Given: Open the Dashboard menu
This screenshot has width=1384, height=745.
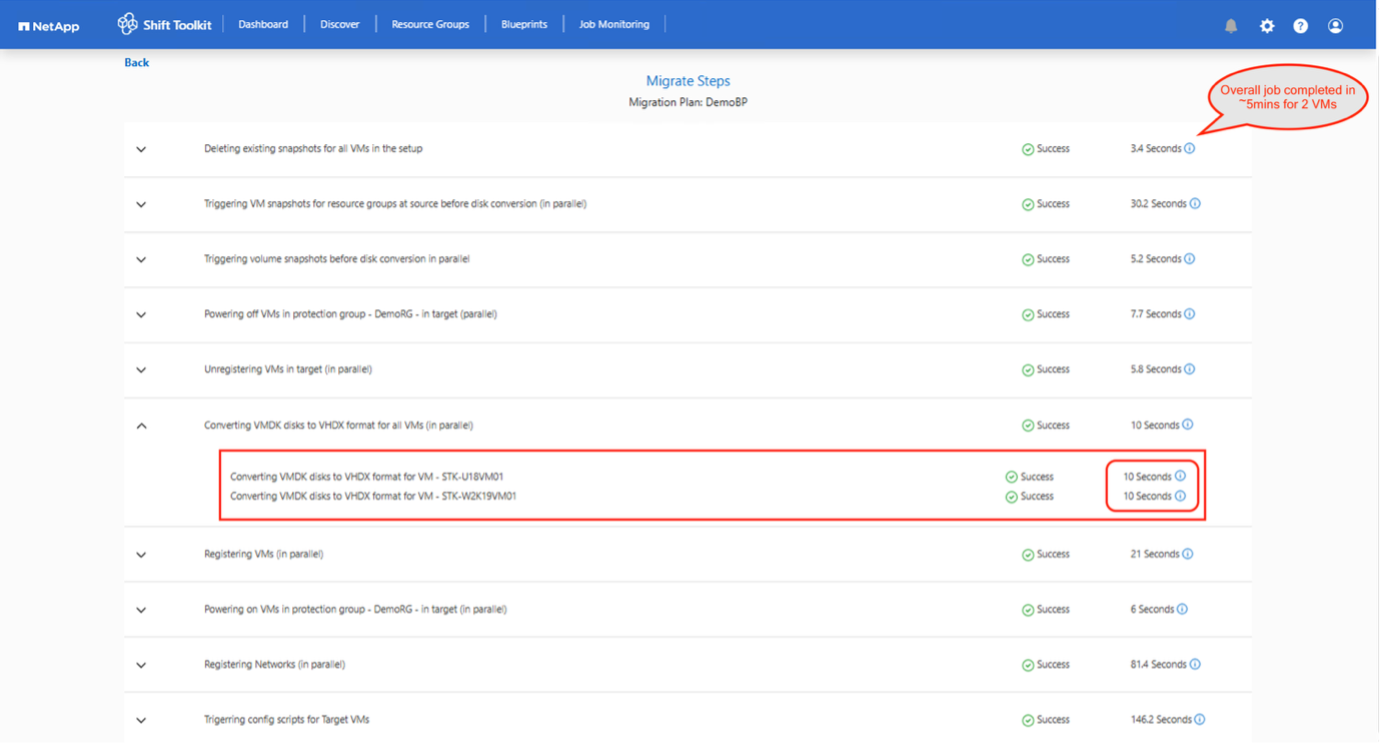Looking at the screenshot, I should click(263, 25).
